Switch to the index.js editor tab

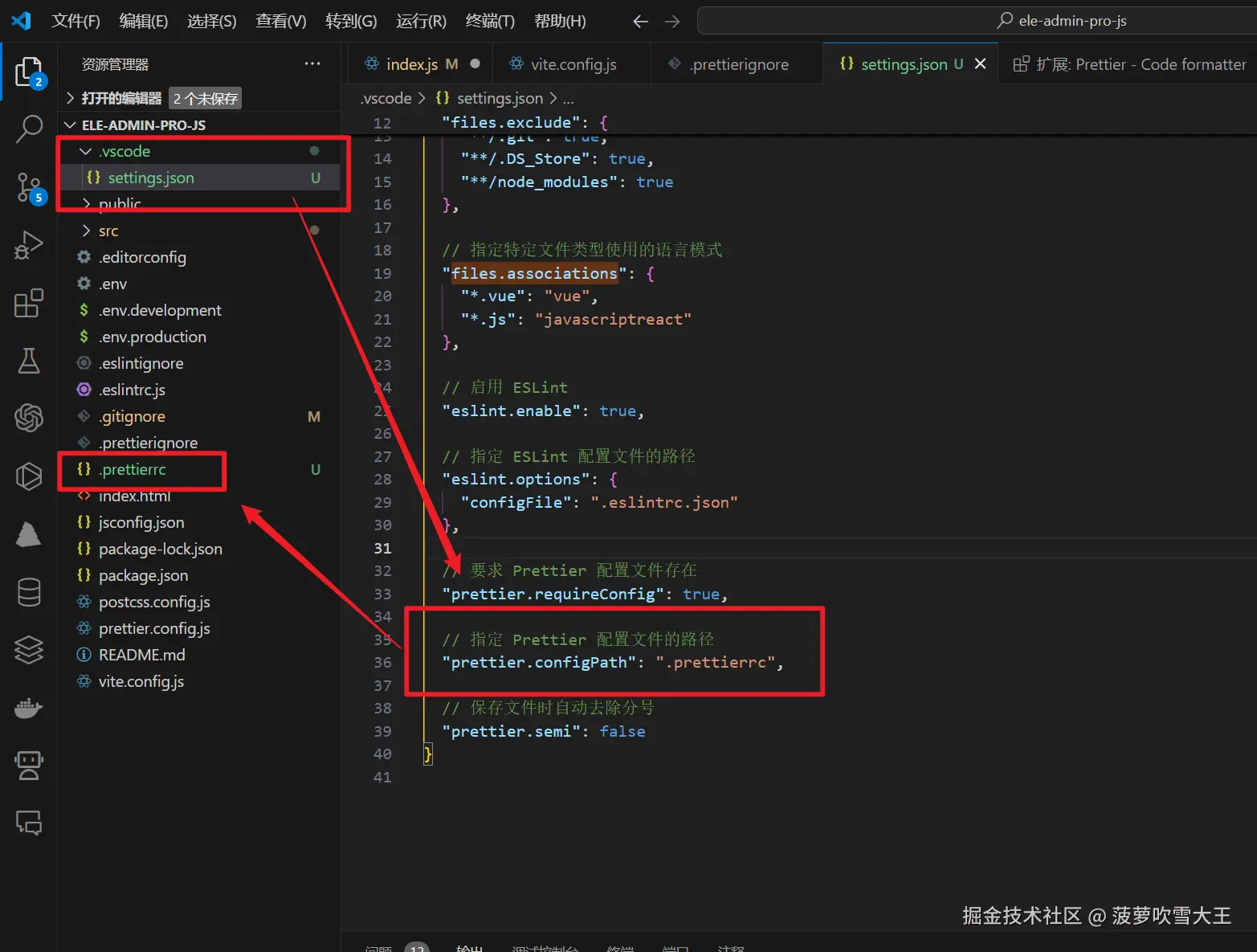tap(411, 64)
